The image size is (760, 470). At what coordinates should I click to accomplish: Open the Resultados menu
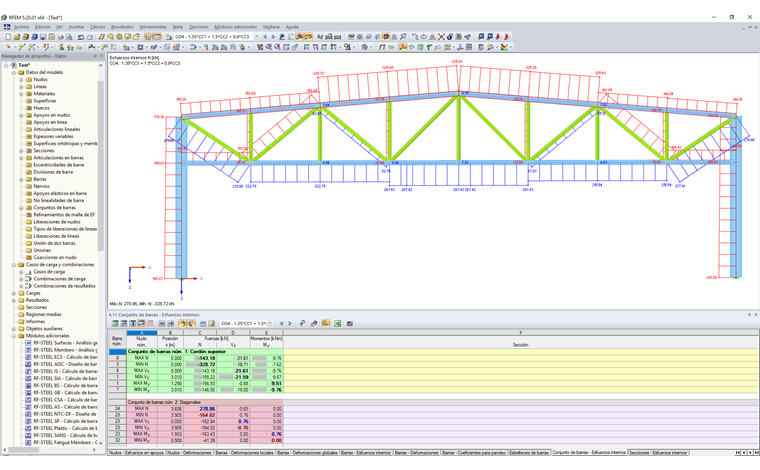122,27
